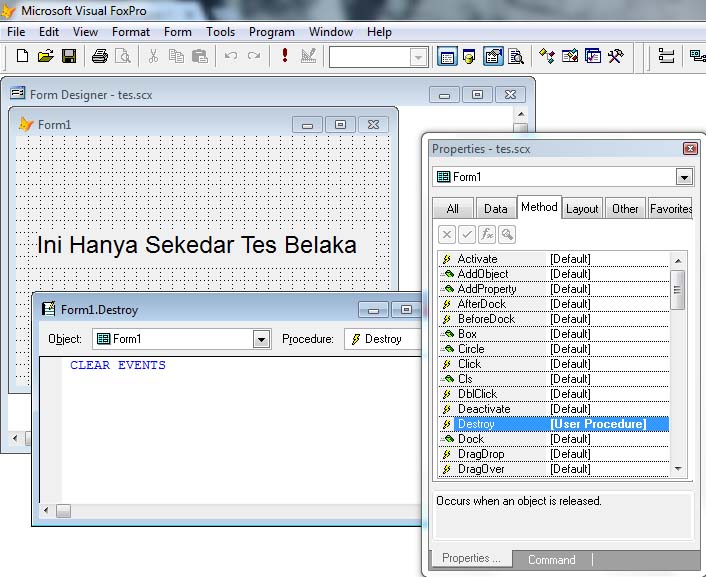This screenshot has height=577, width=706.
Task: Click the Copy toolbar icon
Action: (176, 56)
